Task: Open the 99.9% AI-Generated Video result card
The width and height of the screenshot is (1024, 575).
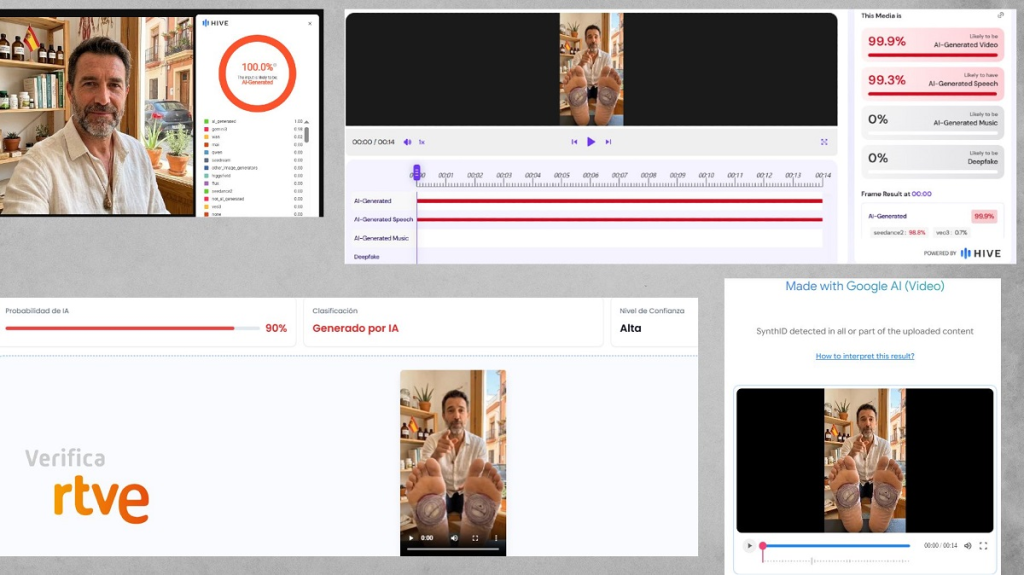Action: click(x=933, y=44)
